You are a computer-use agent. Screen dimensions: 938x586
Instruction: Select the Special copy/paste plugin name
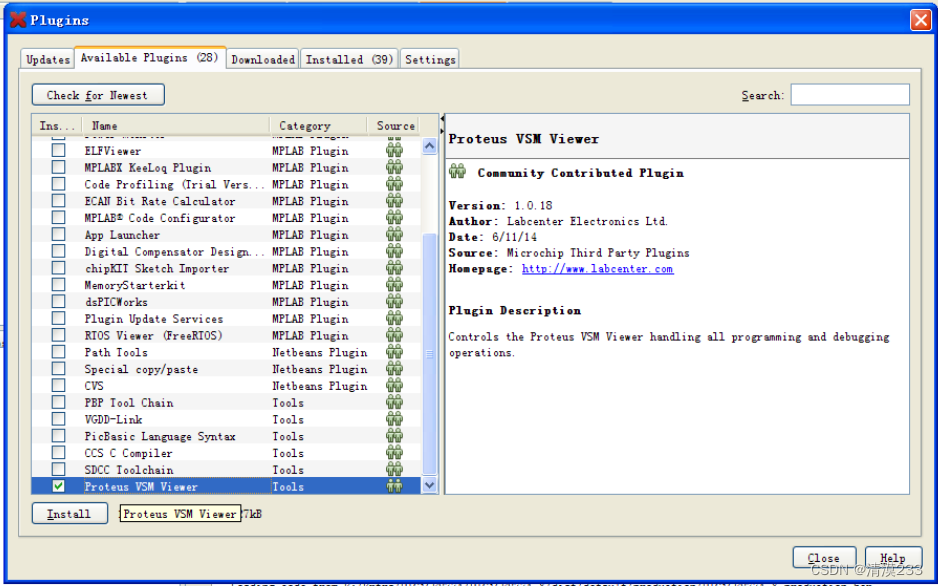click(141, 369)
